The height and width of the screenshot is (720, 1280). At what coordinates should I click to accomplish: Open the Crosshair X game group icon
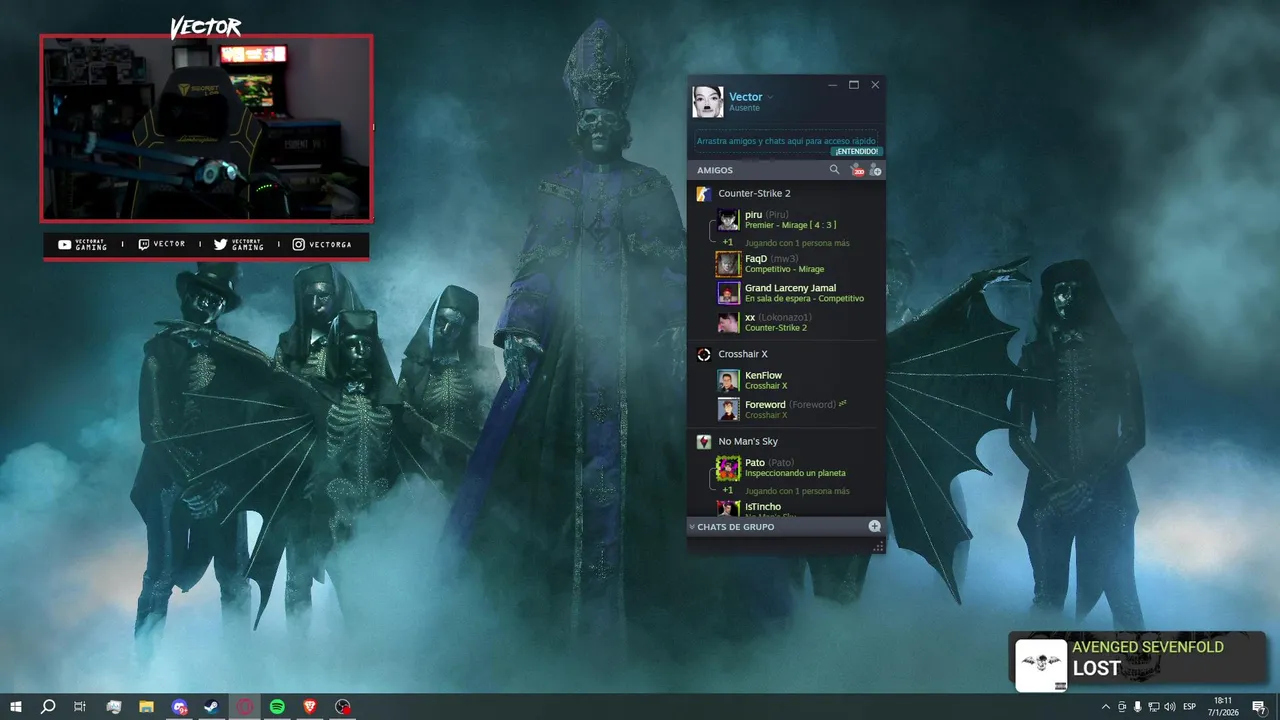(x=704, y=354)
